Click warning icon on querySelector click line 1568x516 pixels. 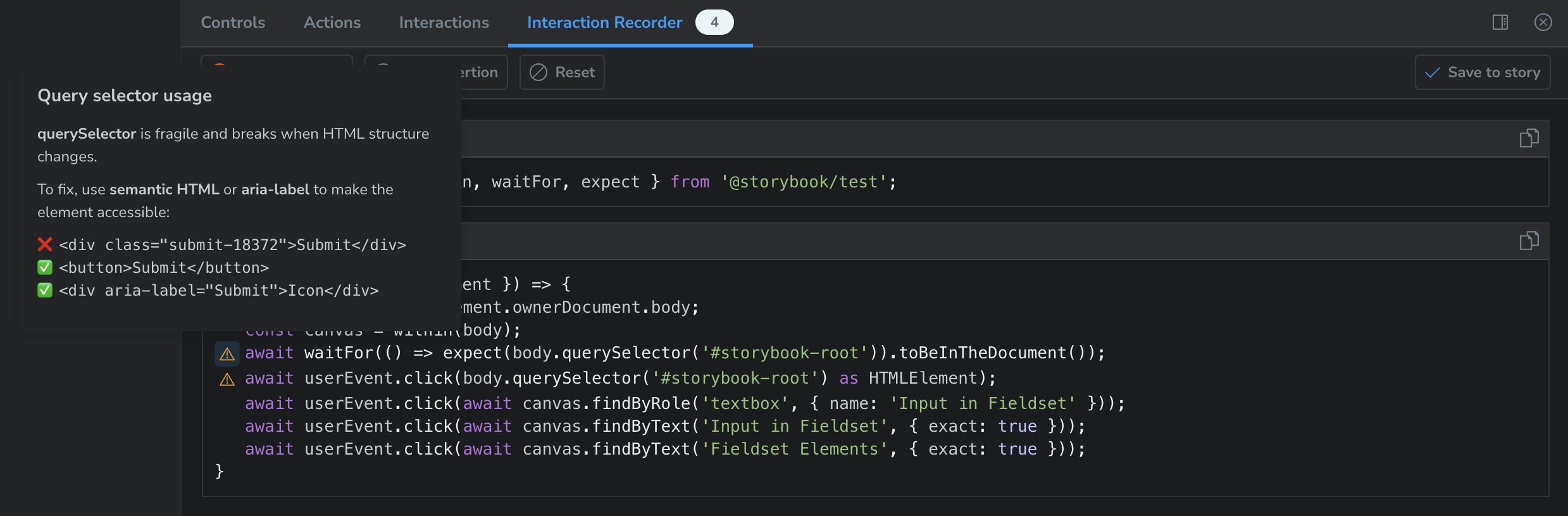tap(227, 379)
